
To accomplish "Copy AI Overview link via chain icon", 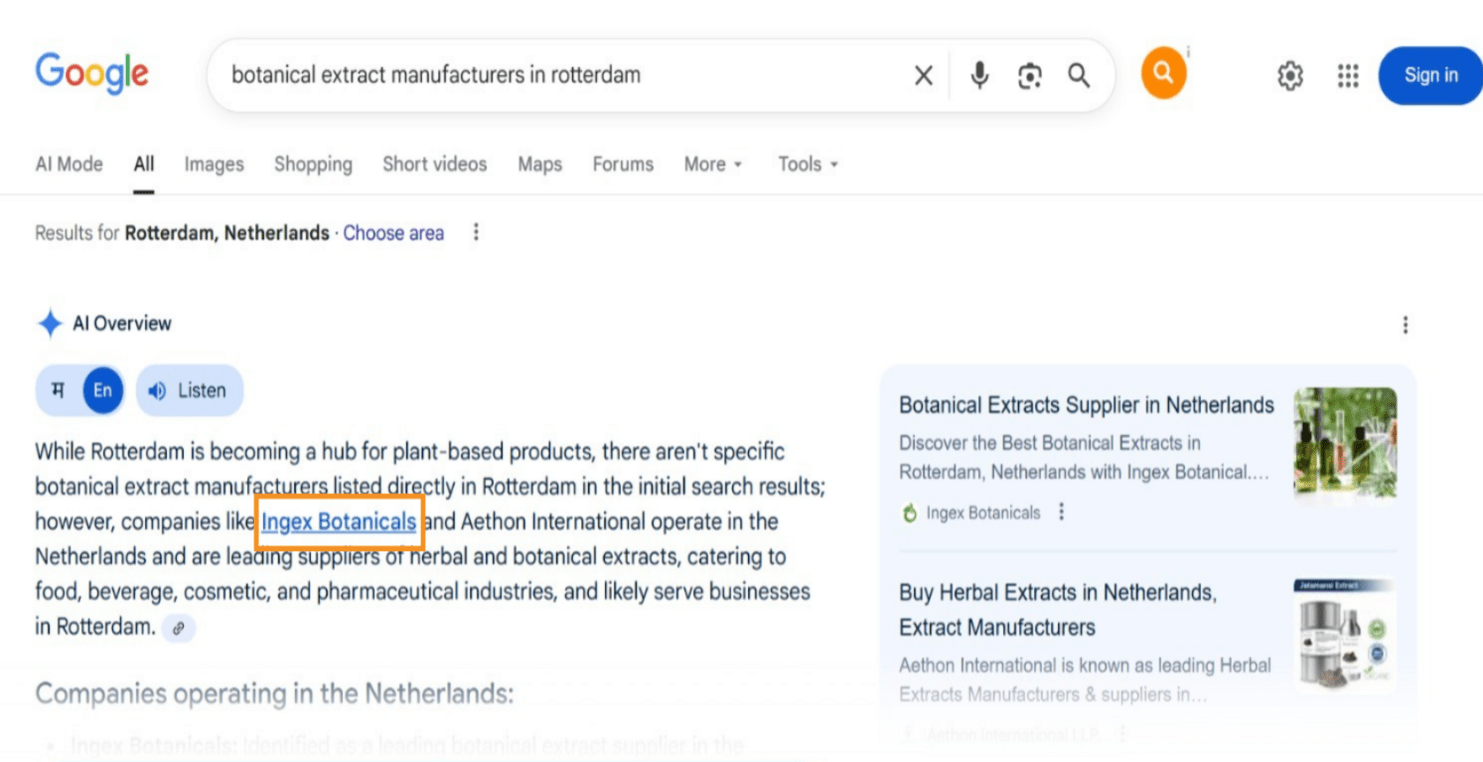I will click(x=179, y=628).
